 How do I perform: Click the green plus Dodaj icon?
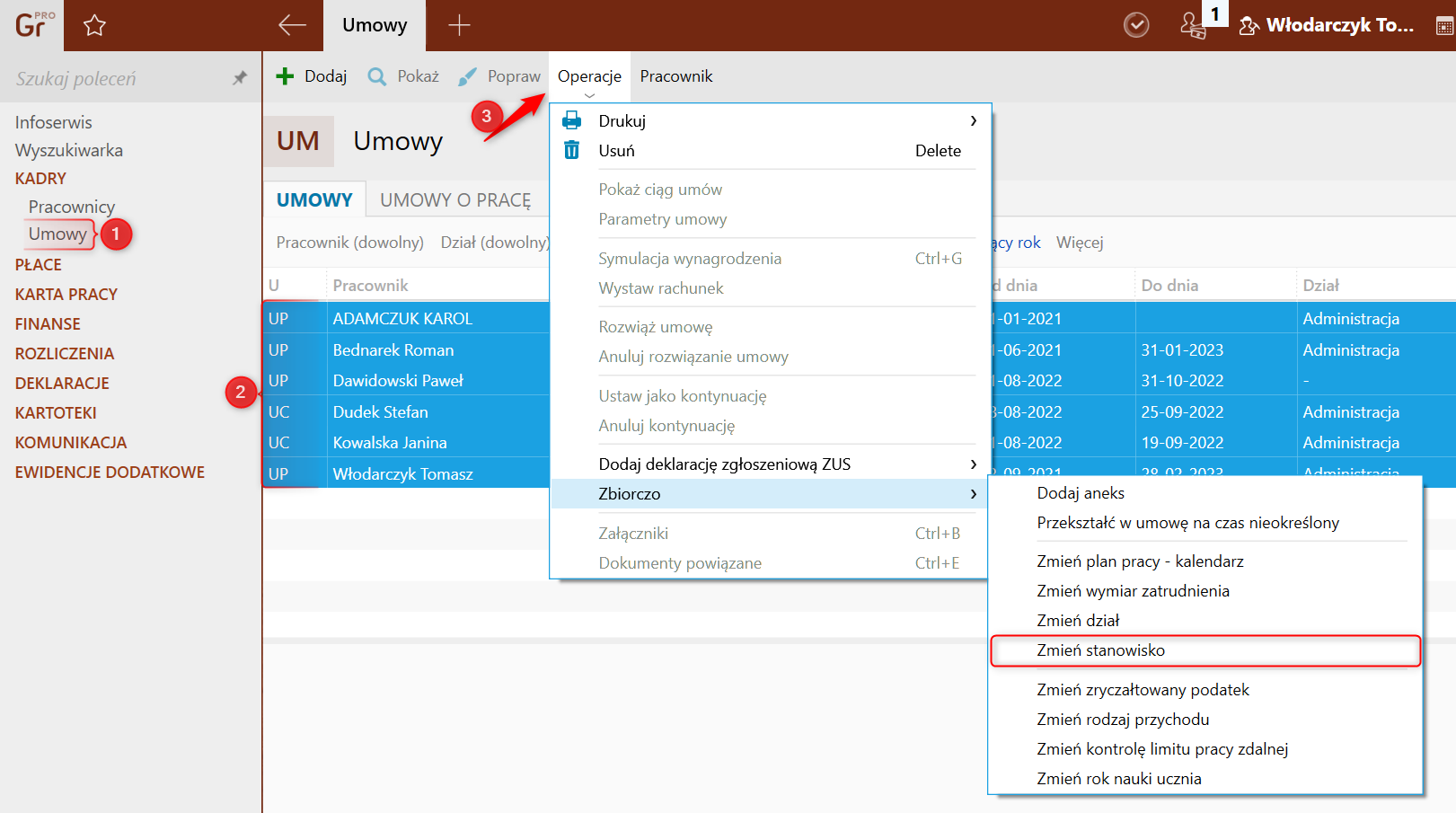coord(285,76)
